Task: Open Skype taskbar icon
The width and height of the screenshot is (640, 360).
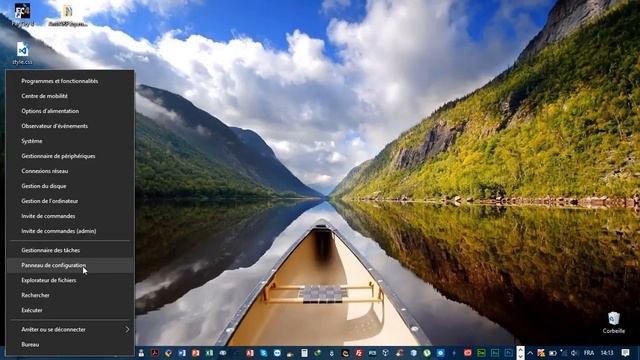Action: [x=264, y=353]
